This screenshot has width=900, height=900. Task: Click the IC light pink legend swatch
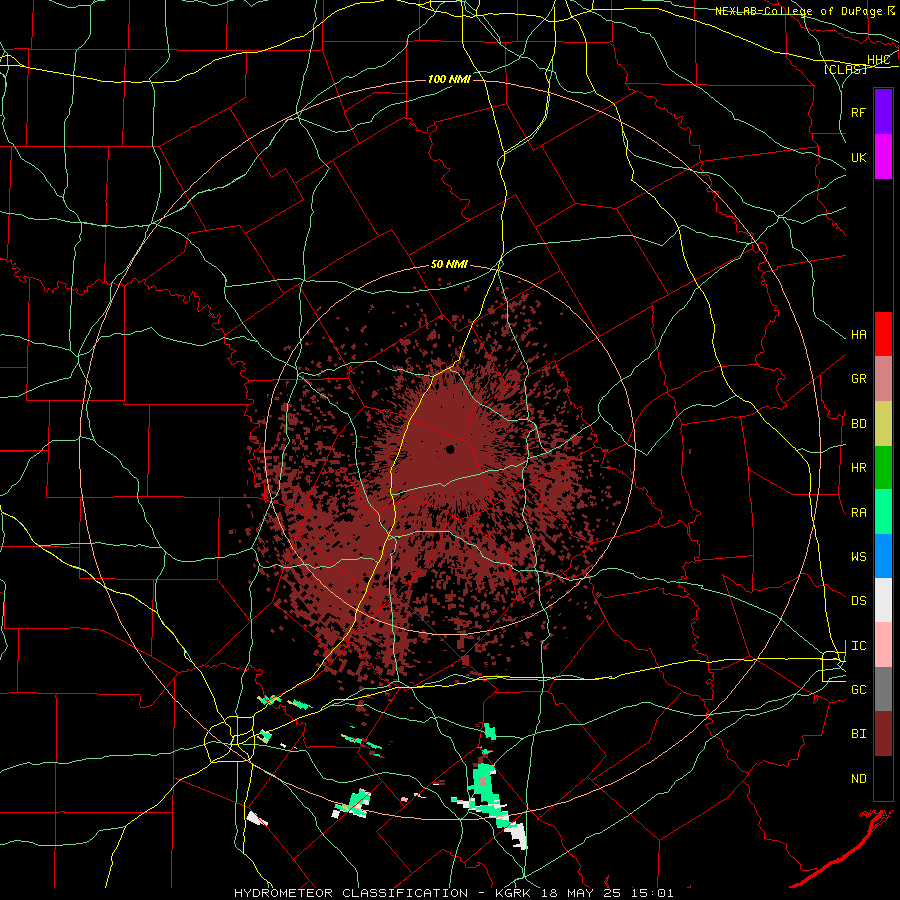click(x=883, y=645)
